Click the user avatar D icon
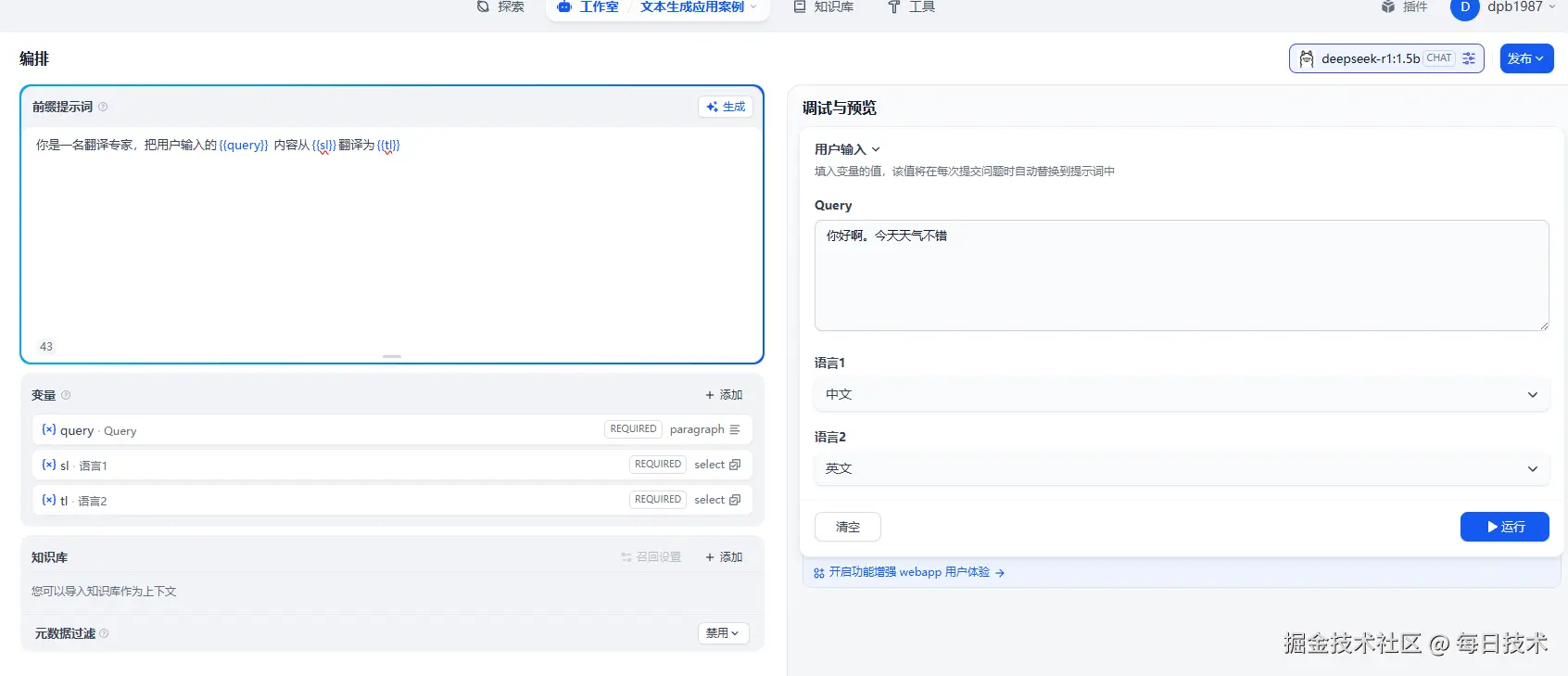Image resolution: width=1568 pixels, height=676 pixels. coord(1464,7)
